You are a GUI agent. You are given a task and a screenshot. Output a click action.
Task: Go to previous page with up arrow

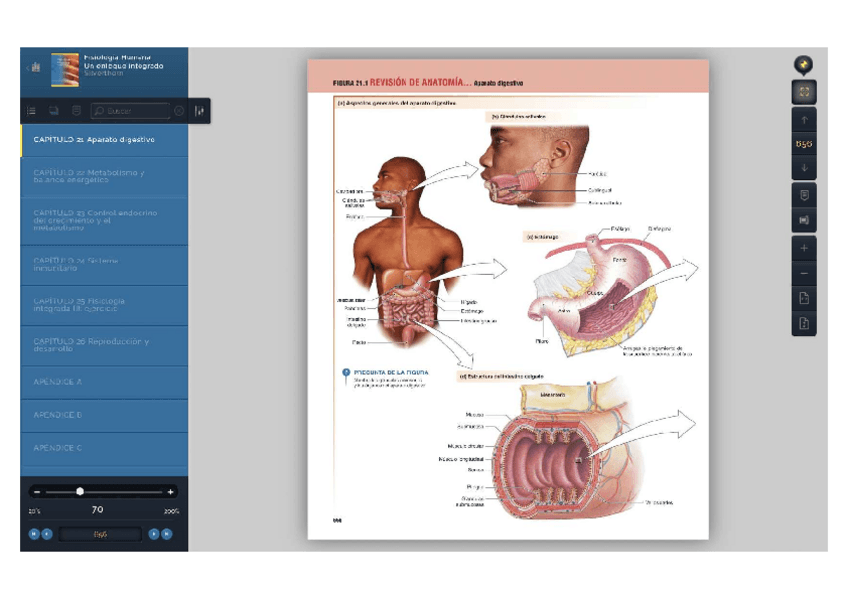[804, 120]
